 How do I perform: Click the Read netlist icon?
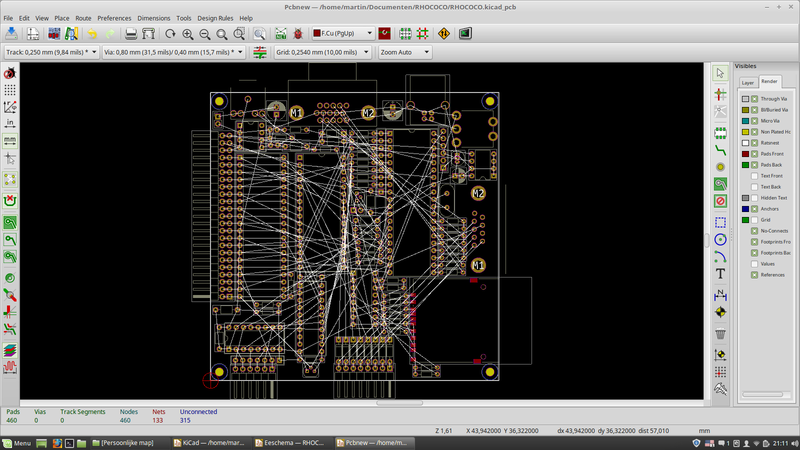281,34
